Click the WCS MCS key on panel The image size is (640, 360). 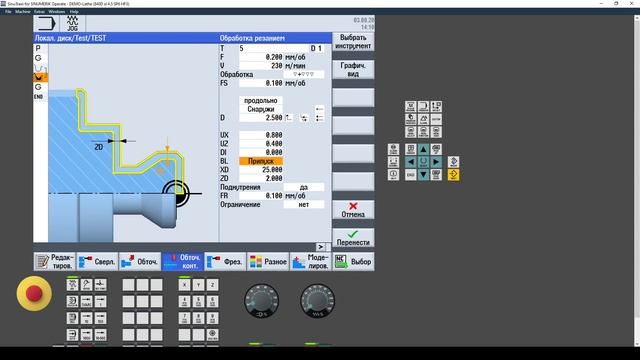[x=212, y=335]
